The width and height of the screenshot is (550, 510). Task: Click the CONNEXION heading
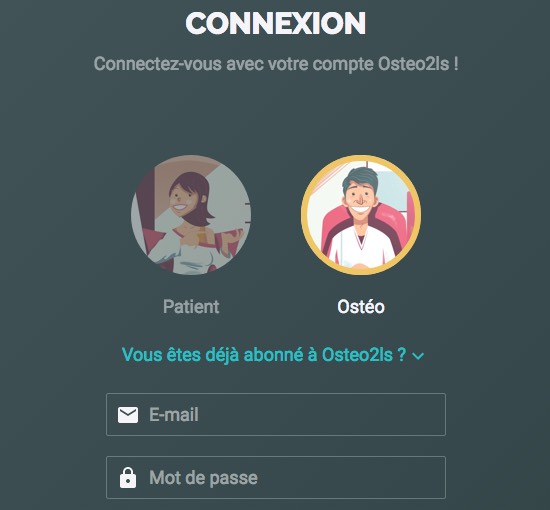(x=276, y=23)
